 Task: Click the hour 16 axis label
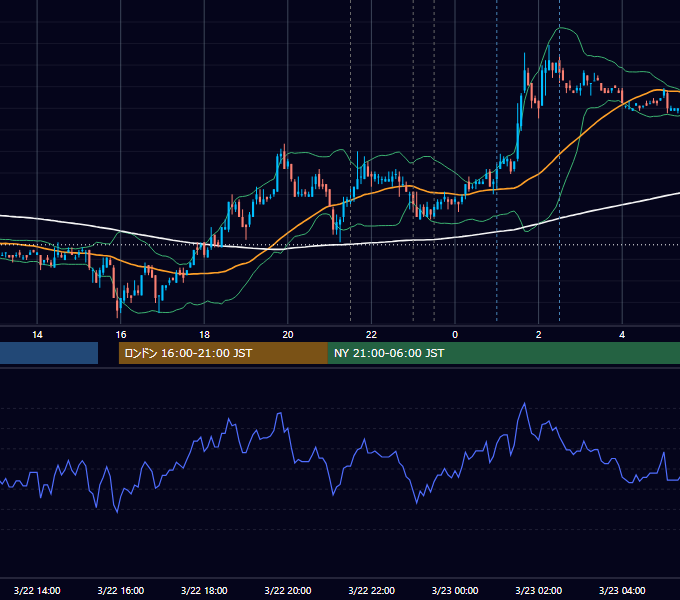(x=121, y=335)
